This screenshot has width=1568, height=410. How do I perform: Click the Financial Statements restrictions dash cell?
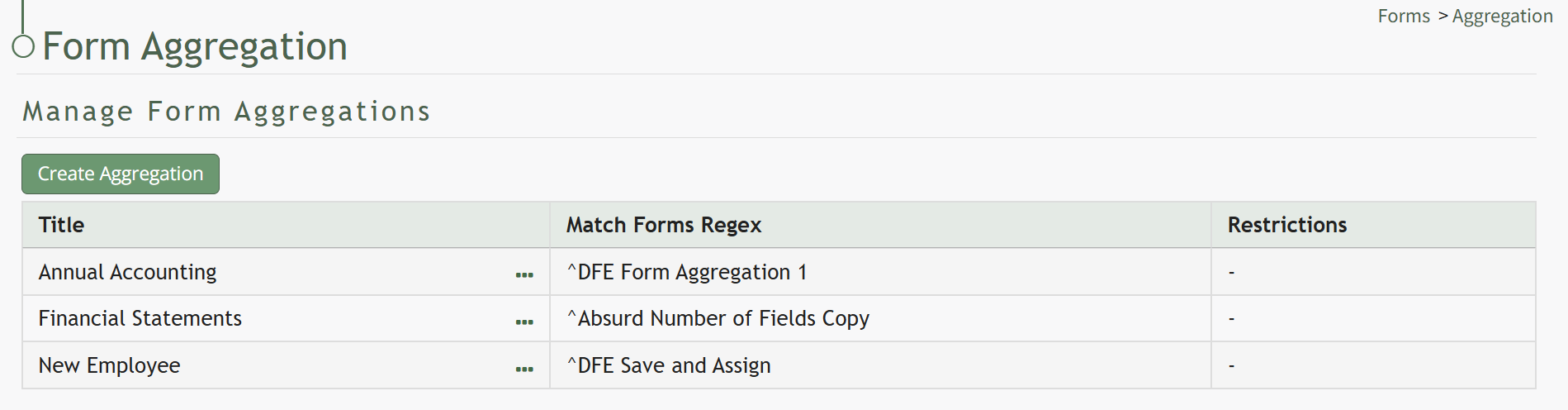tap(1232, 319)
